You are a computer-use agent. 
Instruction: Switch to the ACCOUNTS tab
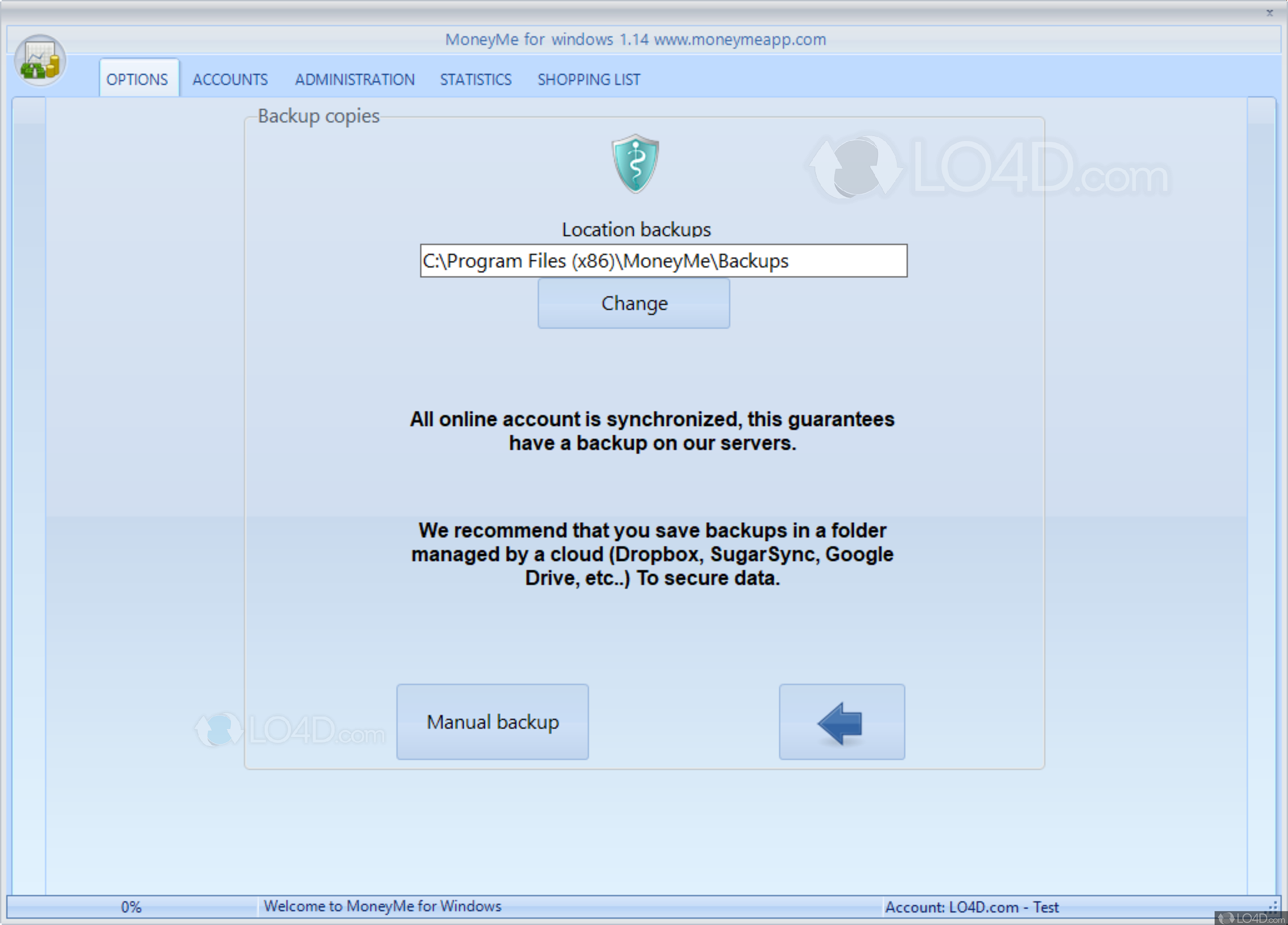230,79
